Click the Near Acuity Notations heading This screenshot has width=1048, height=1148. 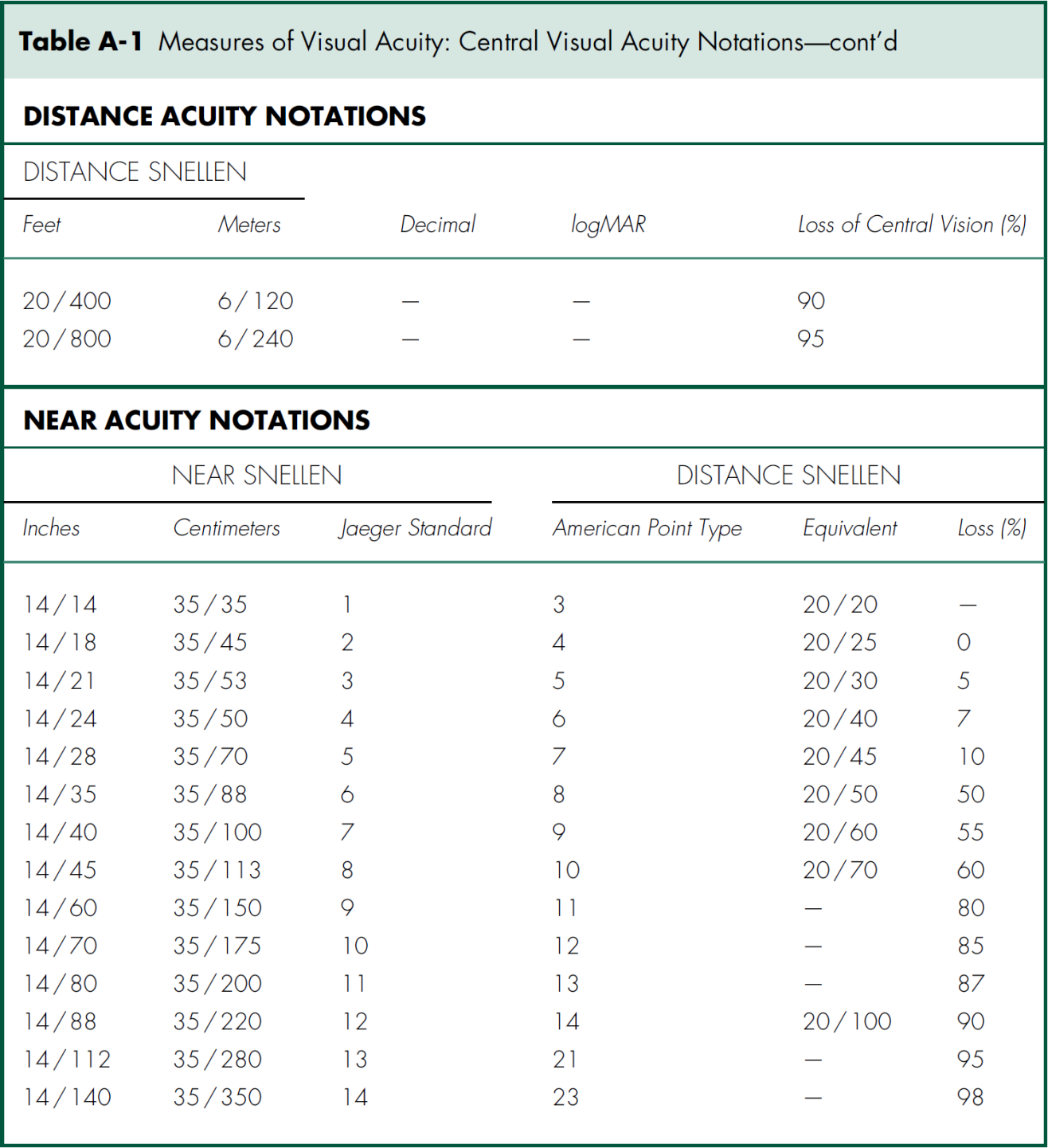pos(197,420)
